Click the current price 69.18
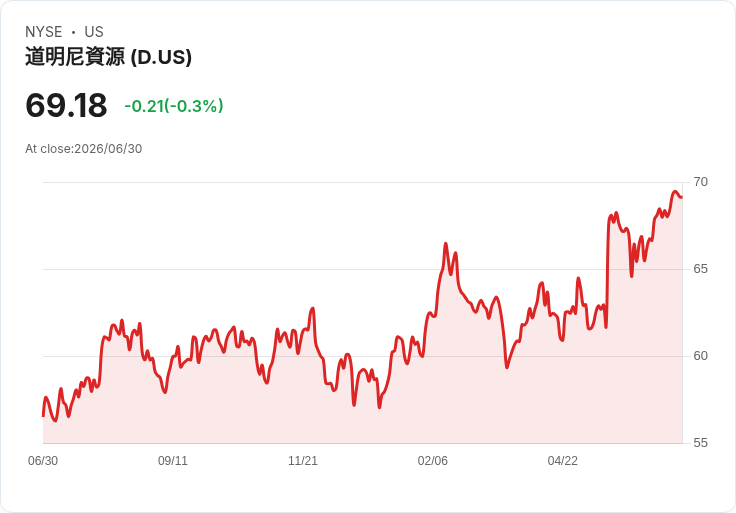Viewport: 736px width, 513px height. (66, 105)
